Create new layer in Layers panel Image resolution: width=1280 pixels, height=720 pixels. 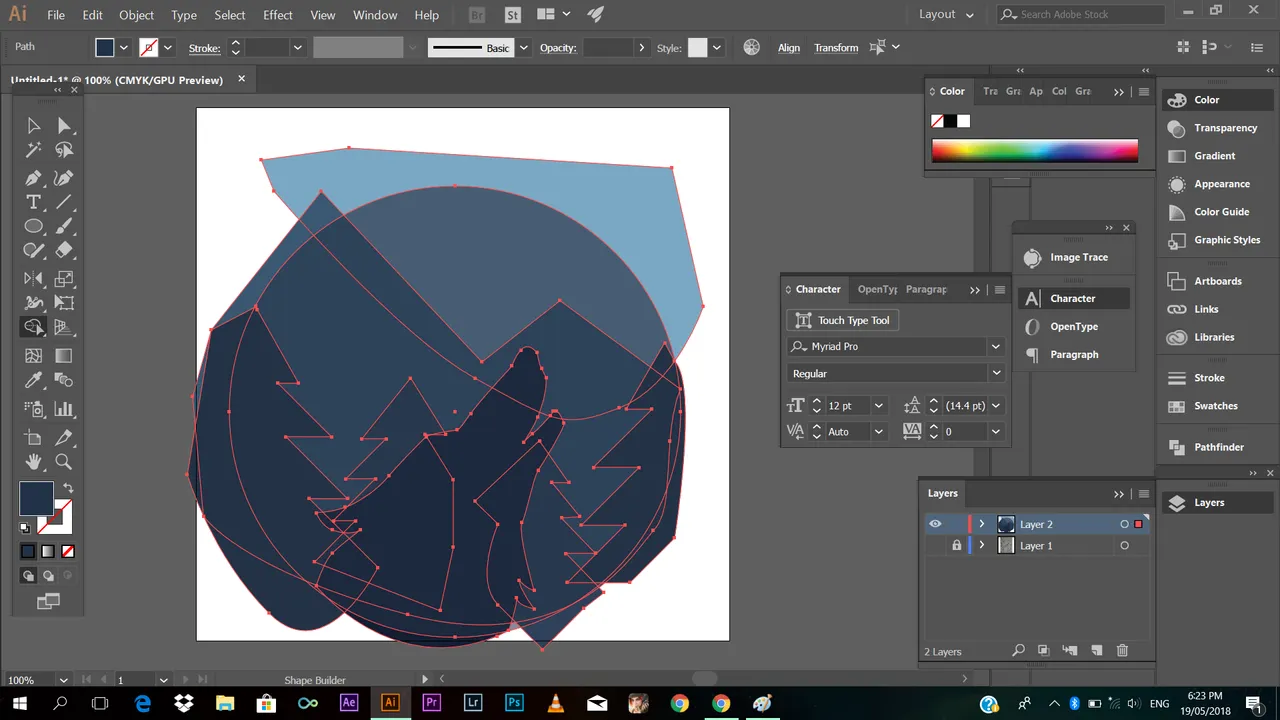pos(1096,650)
